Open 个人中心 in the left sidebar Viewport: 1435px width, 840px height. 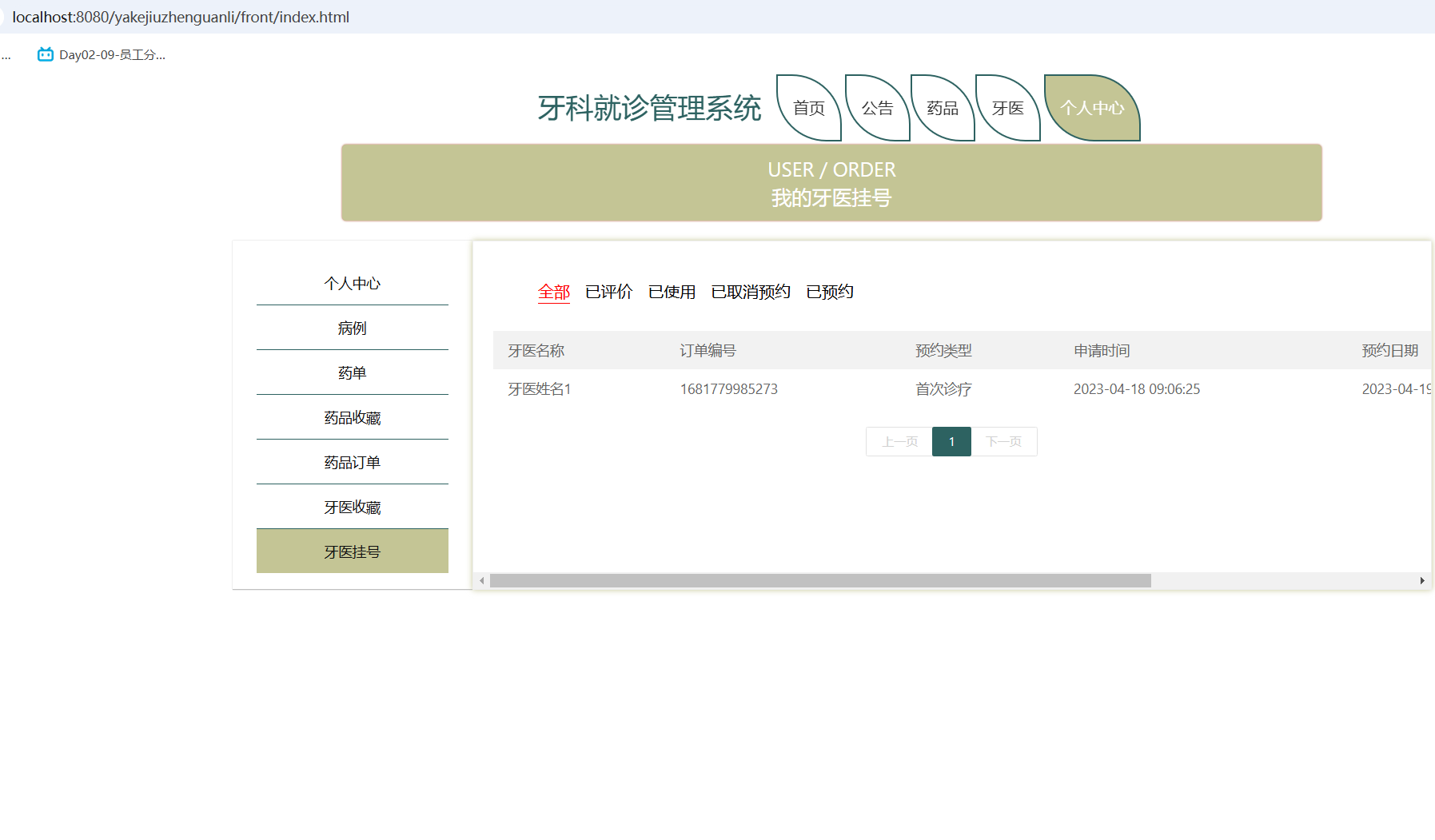353,283
